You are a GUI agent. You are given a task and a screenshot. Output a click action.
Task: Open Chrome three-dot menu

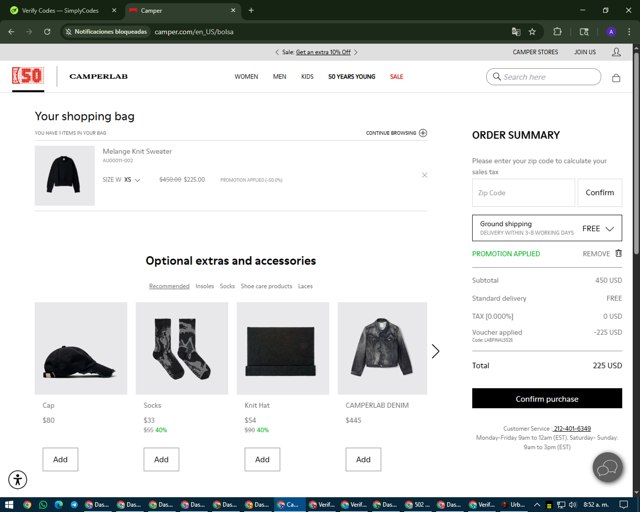[629, 31]
